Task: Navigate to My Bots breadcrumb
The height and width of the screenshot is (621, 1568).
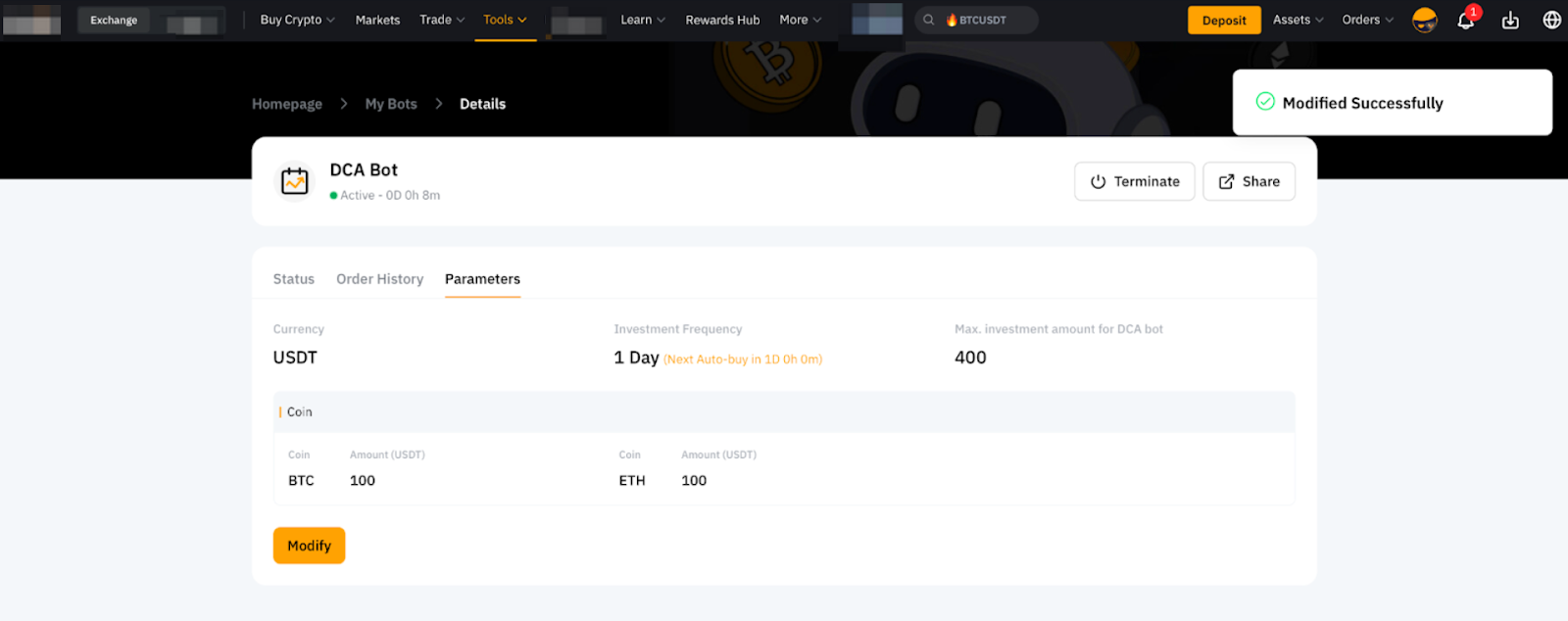Action: [x=391, y=104]
